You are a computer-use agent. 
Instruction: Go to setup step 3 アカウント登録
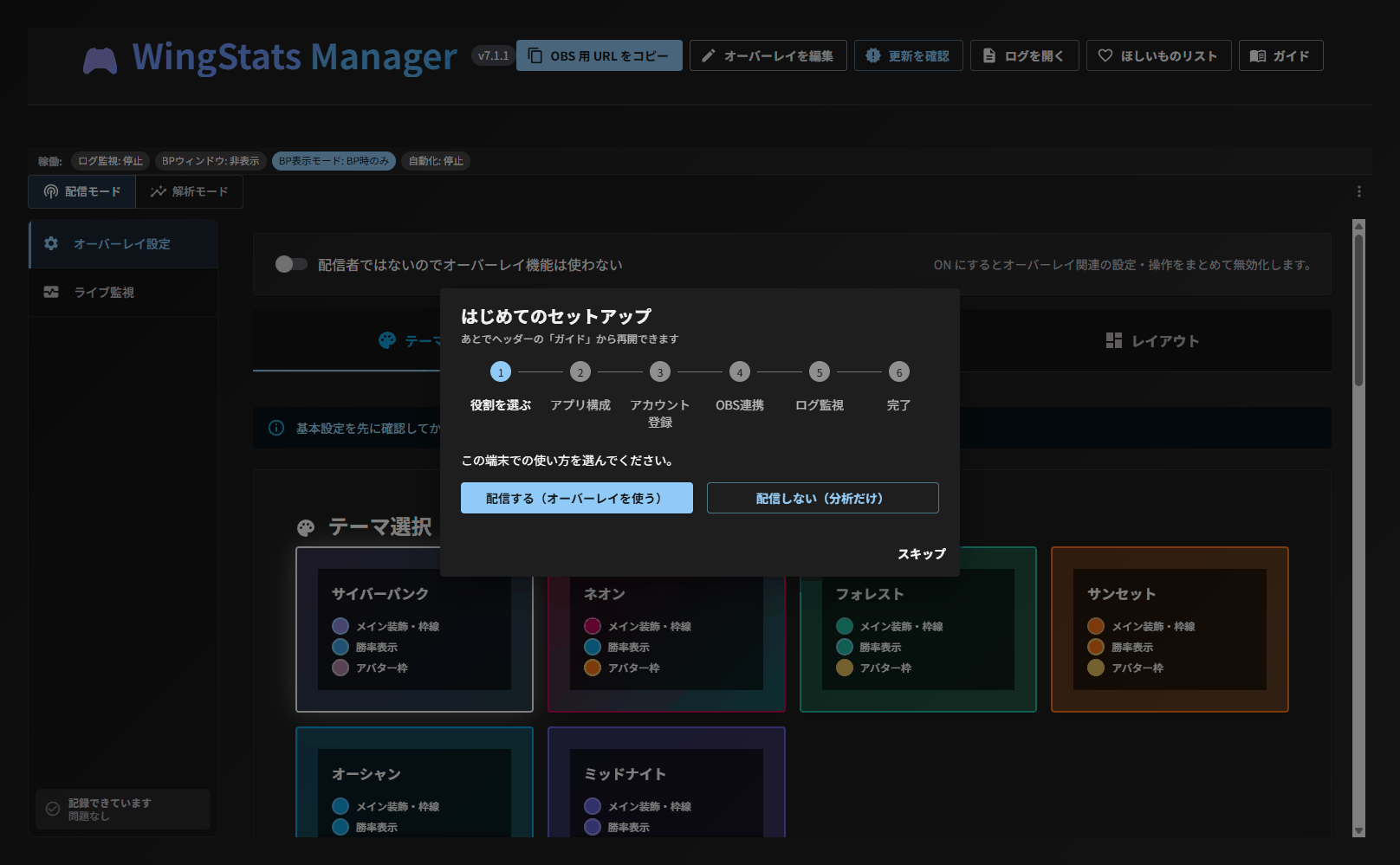click(660, 396)
